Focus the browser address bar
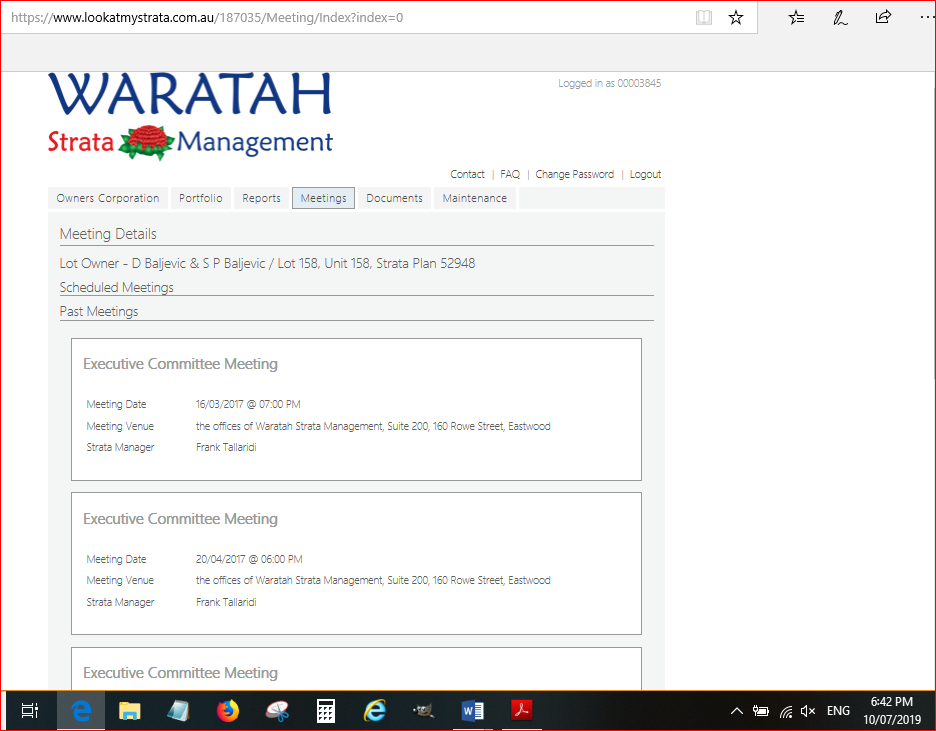The width and height of the screenshot is (936, 731). (346, 17)
